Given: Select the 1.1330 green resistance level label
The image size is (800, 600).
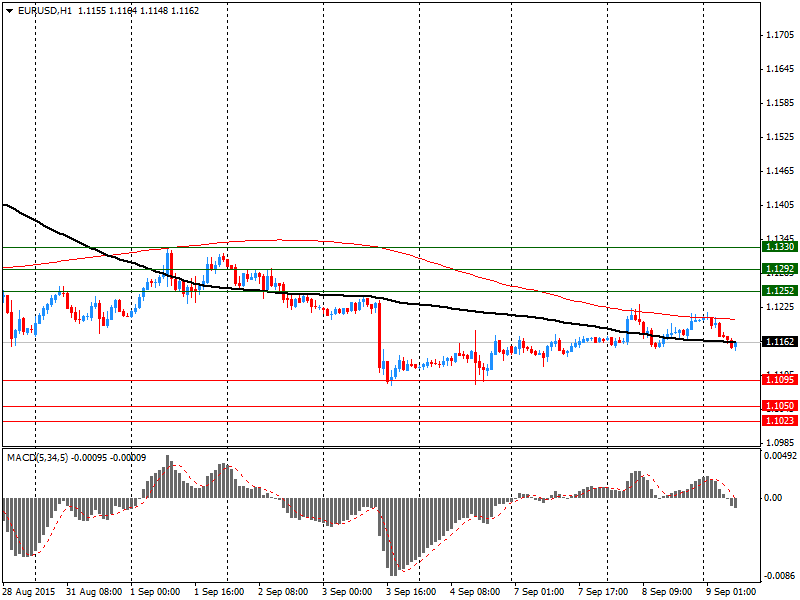Looking at the screenshot, I should click(780, 247).
